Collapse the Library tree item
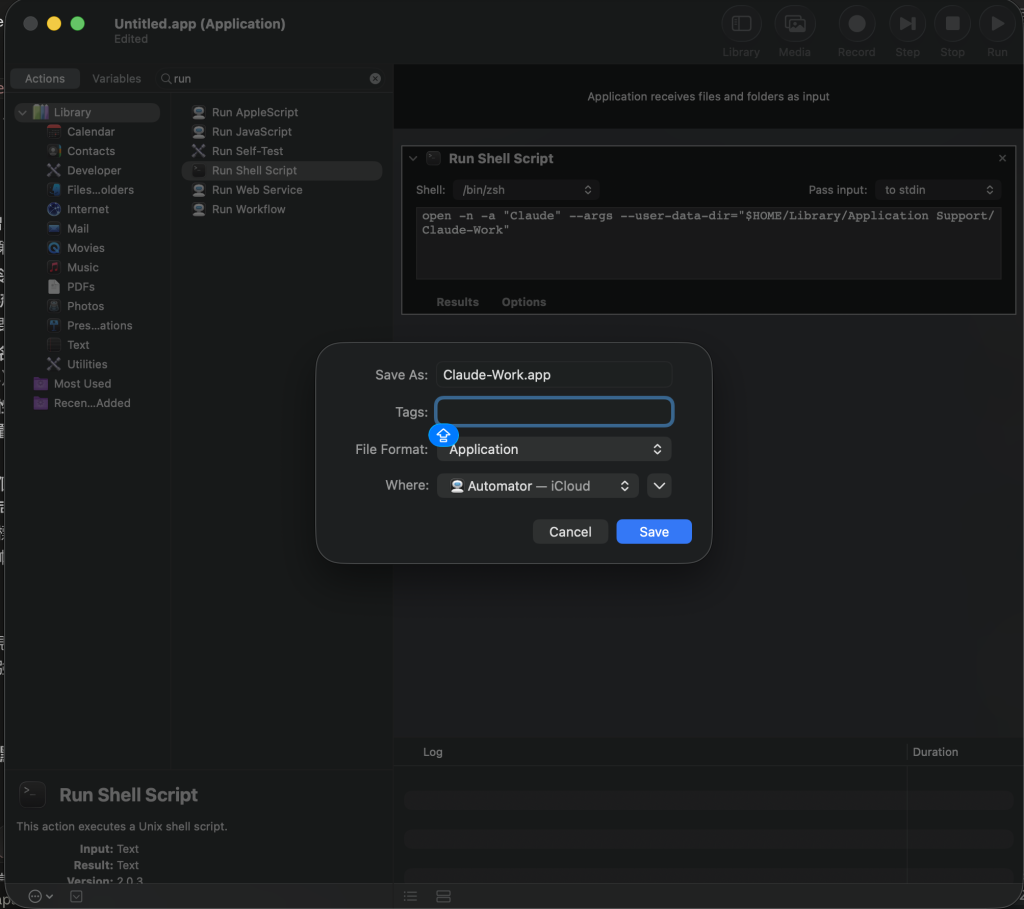 tap(22, 112)
